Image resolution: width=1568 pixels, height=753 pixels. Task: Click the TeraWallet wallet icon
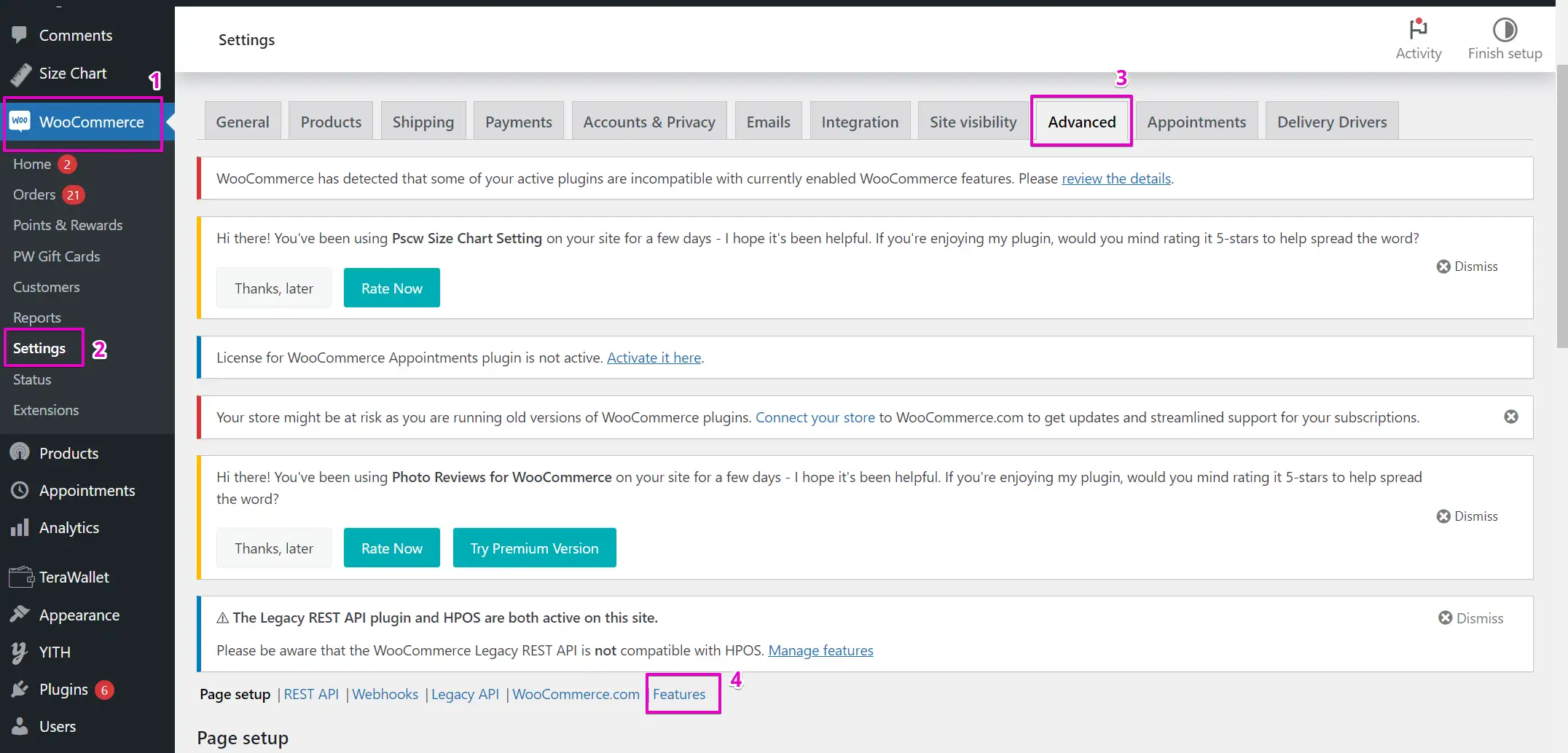(21, 577)
